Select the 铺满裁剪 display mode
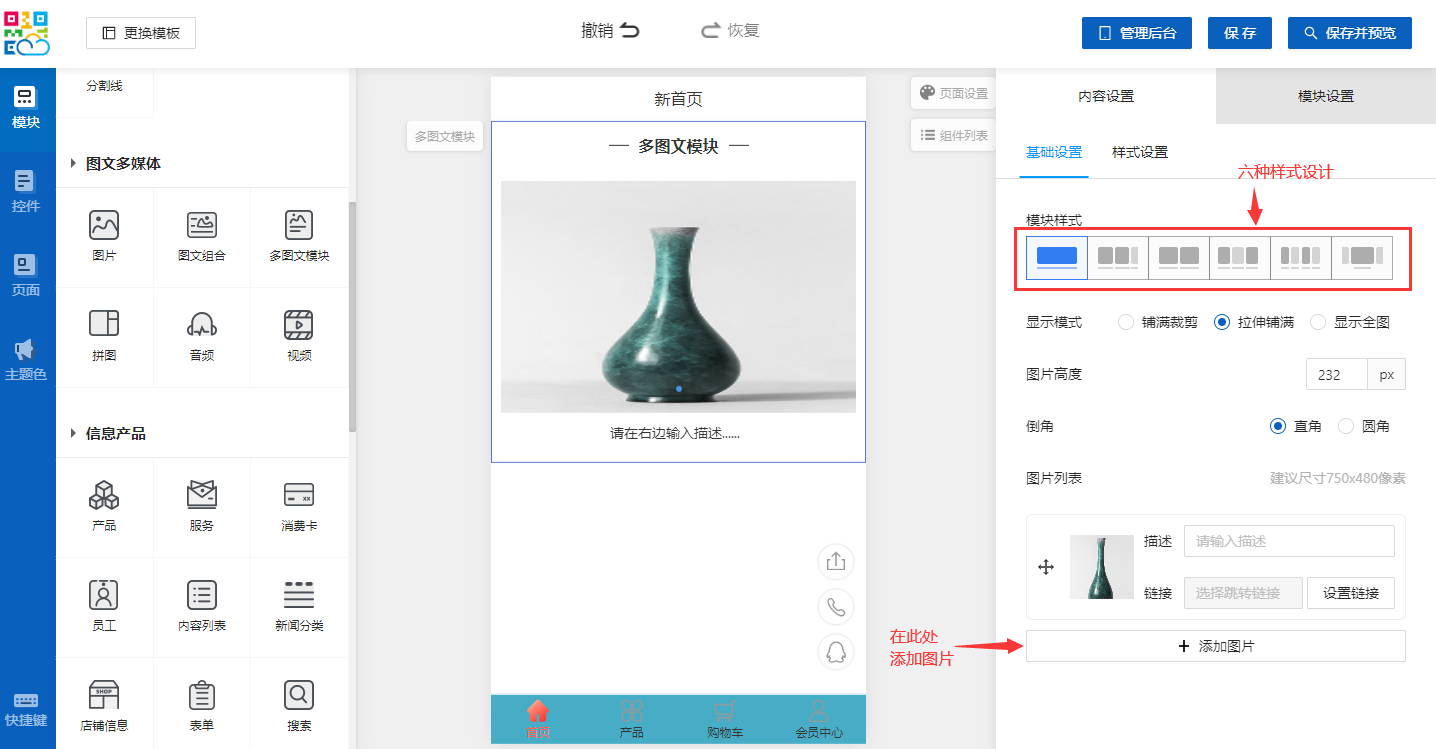The height and width of the screenshot is (749, 1436). point(1126,322)
